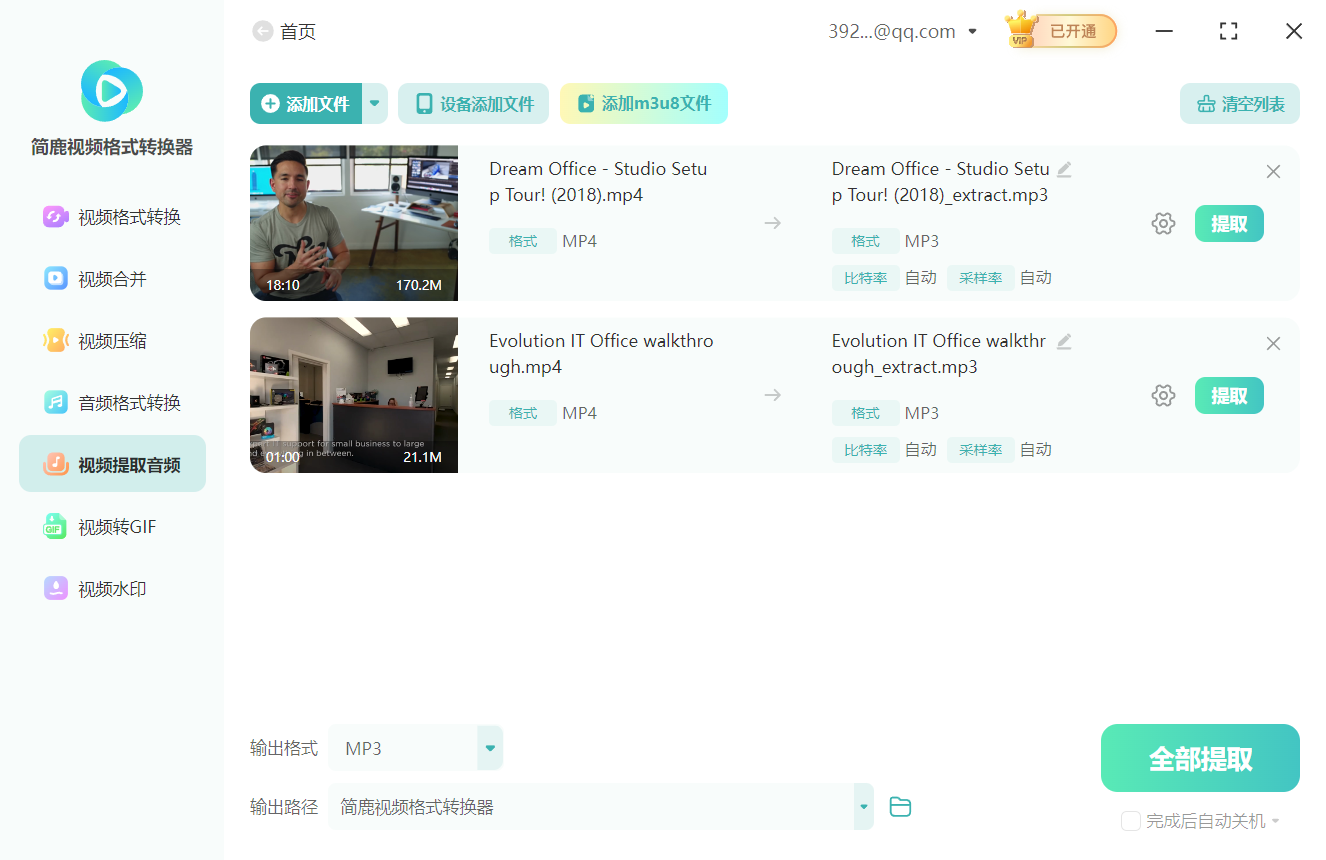Open output folder via folder icon

tap(900, 807)
